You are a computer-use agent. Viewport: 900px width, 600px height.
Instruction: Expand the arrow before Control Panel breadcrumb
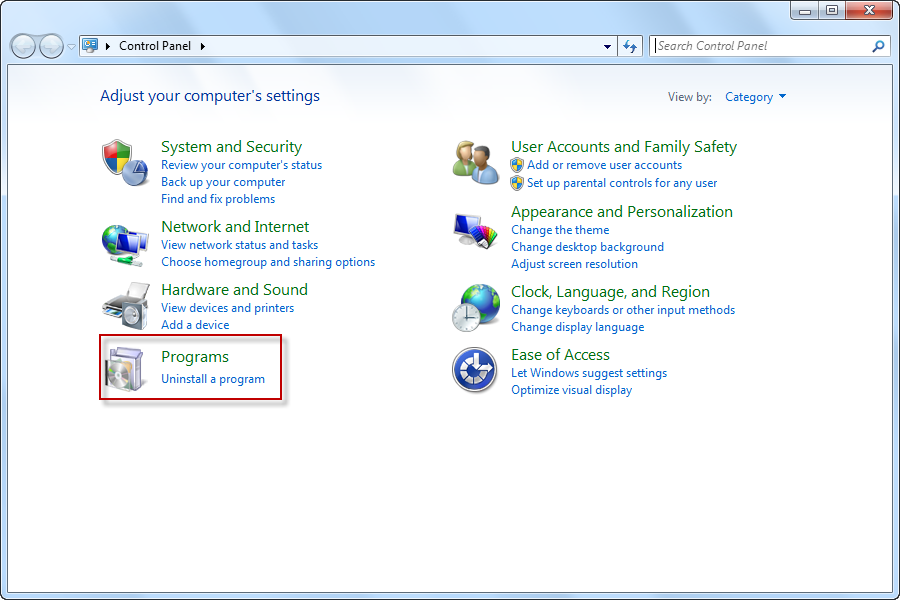point(107,47)
